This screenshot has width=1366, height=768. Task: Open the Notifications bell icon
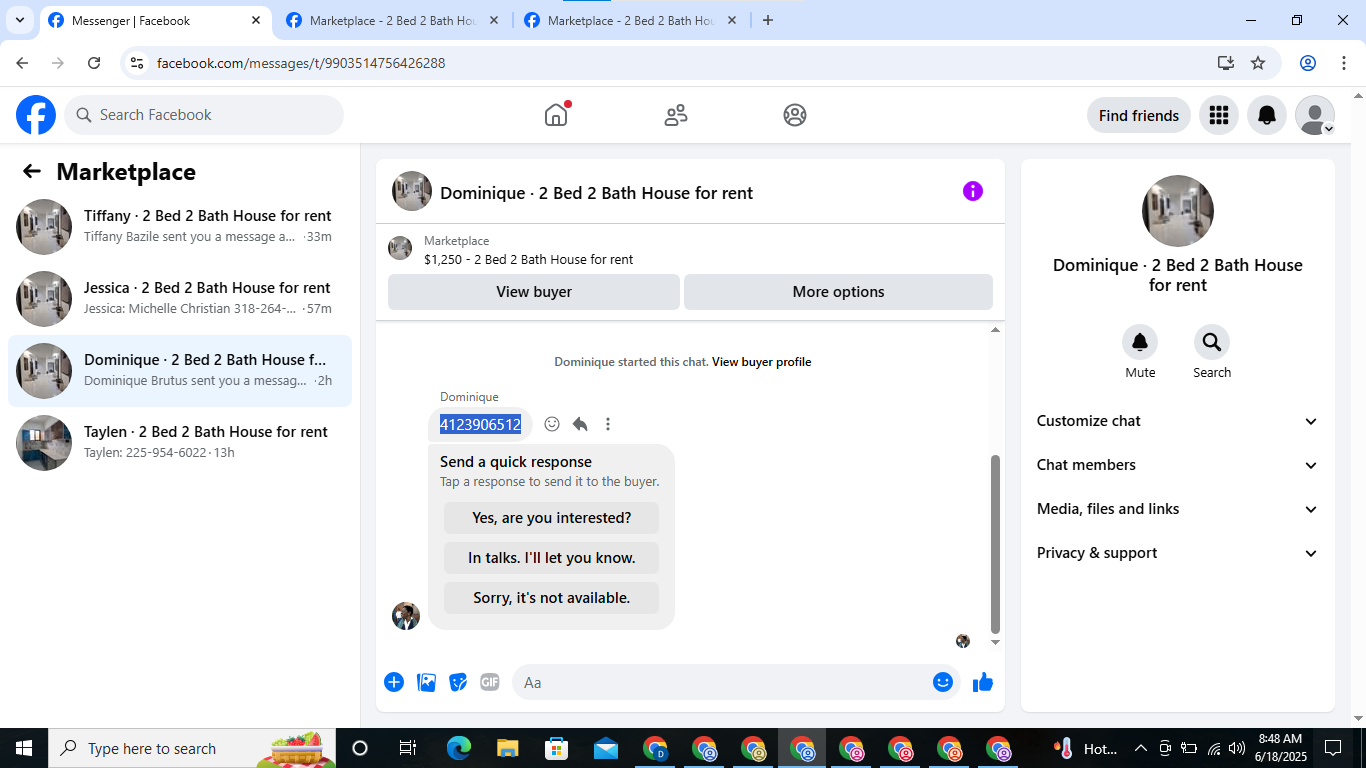coord(1267,115)
